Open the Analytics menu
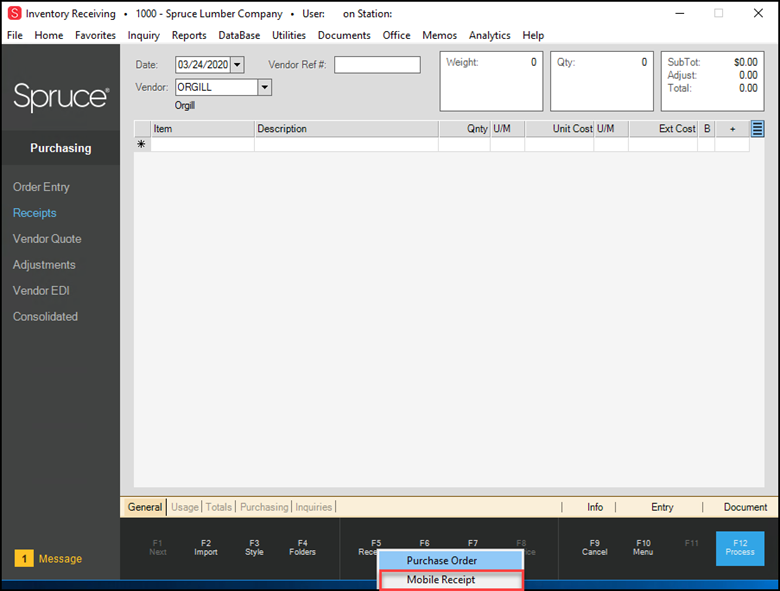This screenshot has height=591, width=780. point(490,35)
